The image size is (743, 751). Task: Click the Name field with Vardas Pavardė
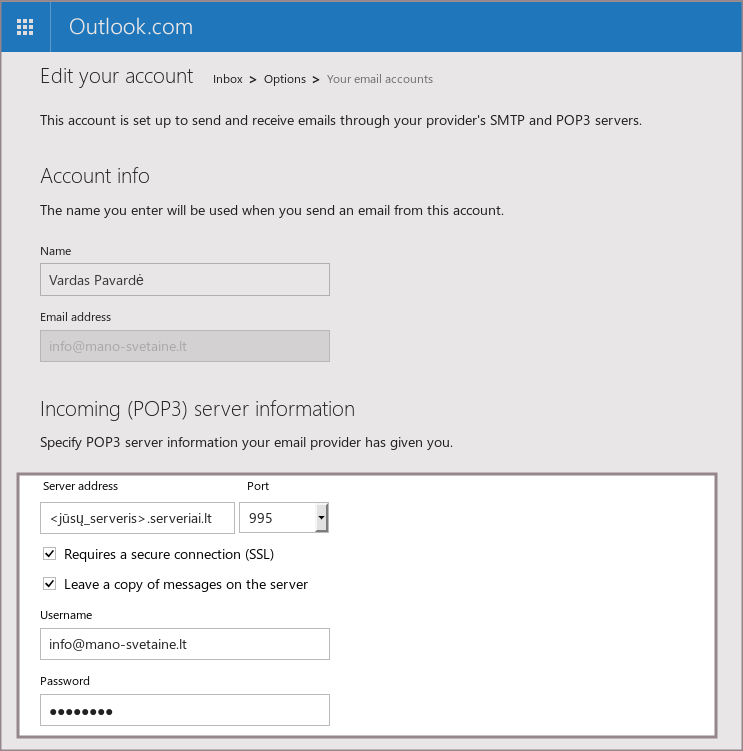click(x=184, y=280)
